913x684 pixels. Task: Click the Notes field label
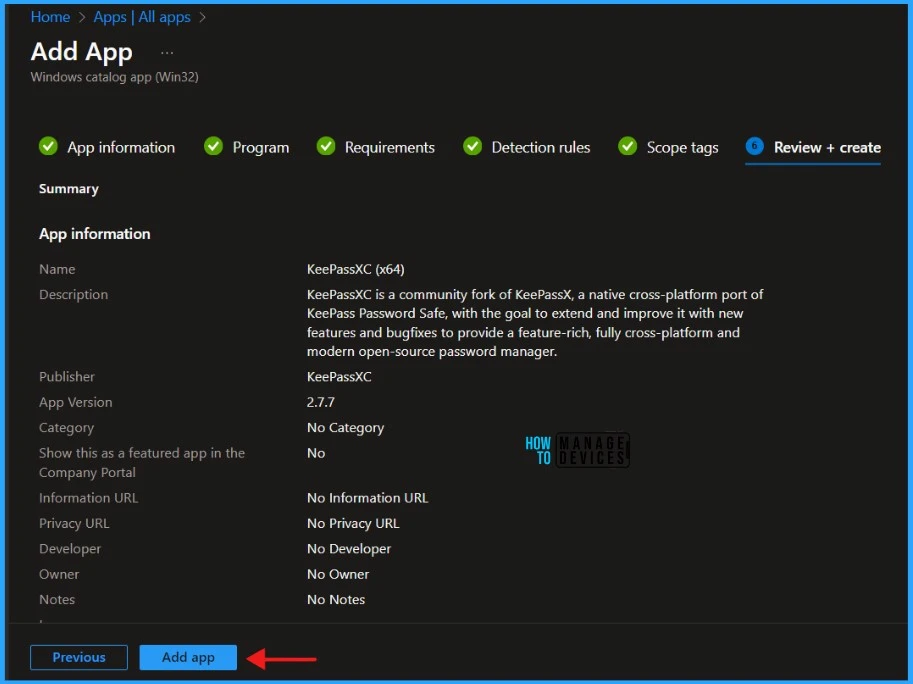tap(57, 600)
